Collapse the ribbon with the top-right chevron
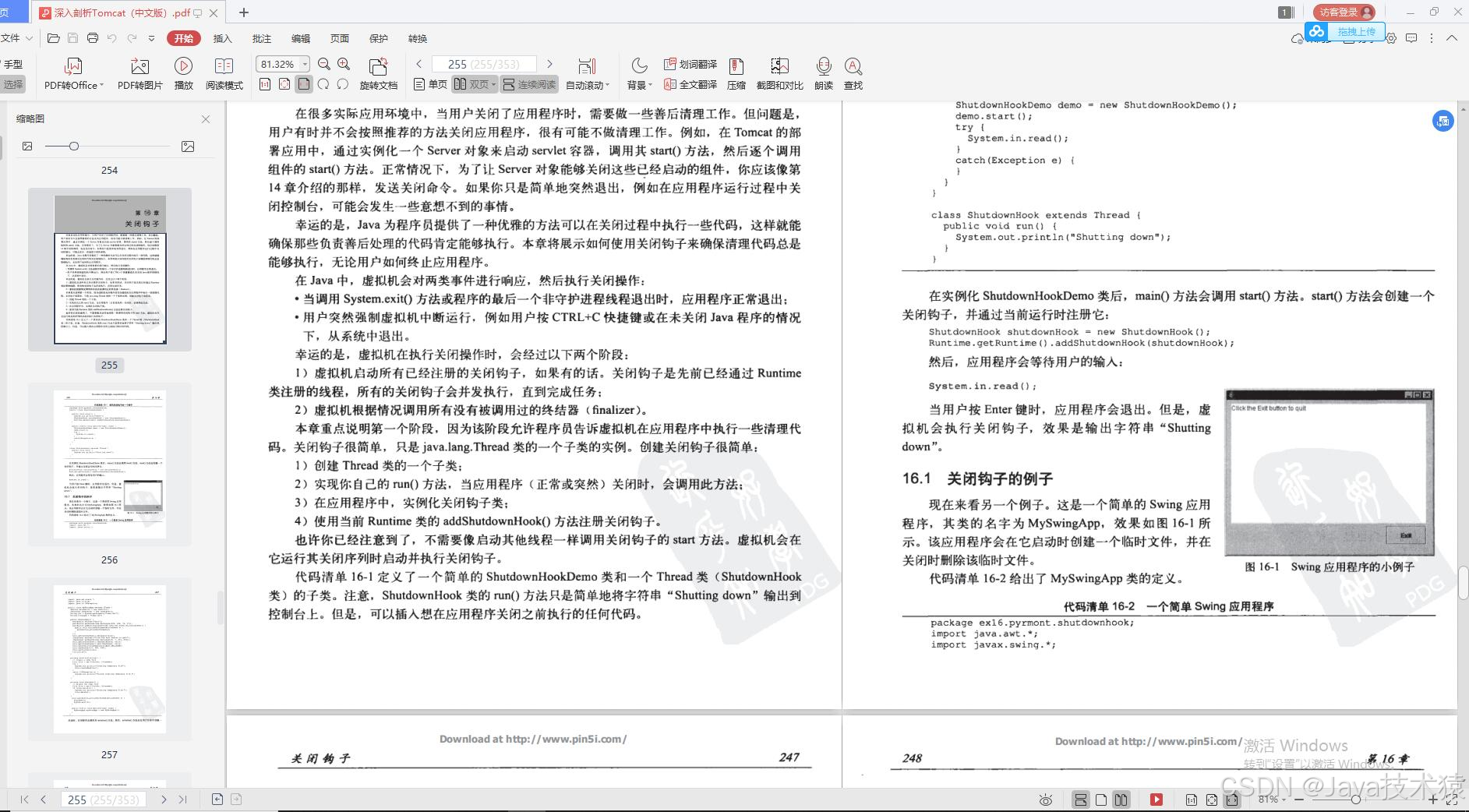The width and height of the screenshot is (1469, 812). coord(1452,38)
